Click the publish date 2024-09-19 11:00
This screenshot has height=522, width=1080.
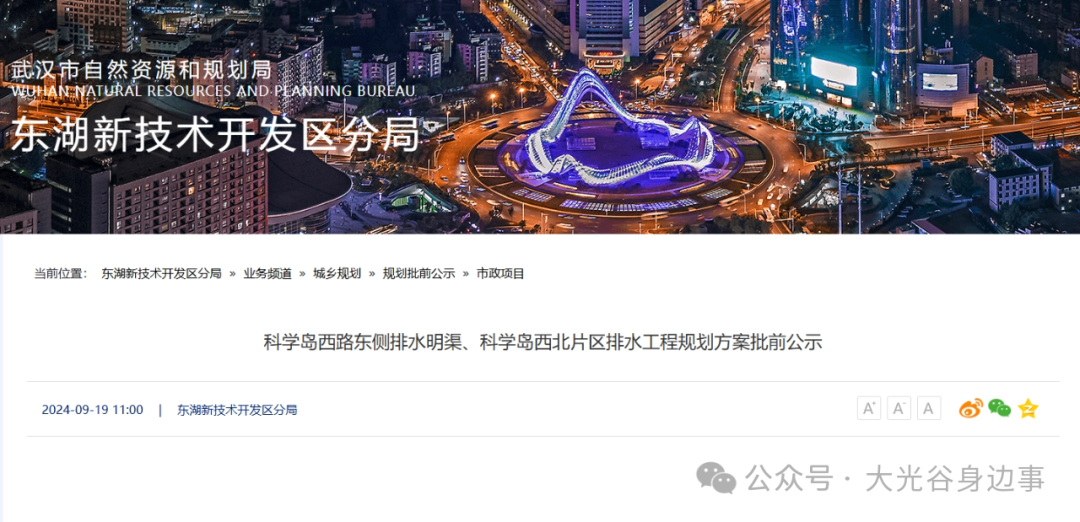tap(92, 410)
